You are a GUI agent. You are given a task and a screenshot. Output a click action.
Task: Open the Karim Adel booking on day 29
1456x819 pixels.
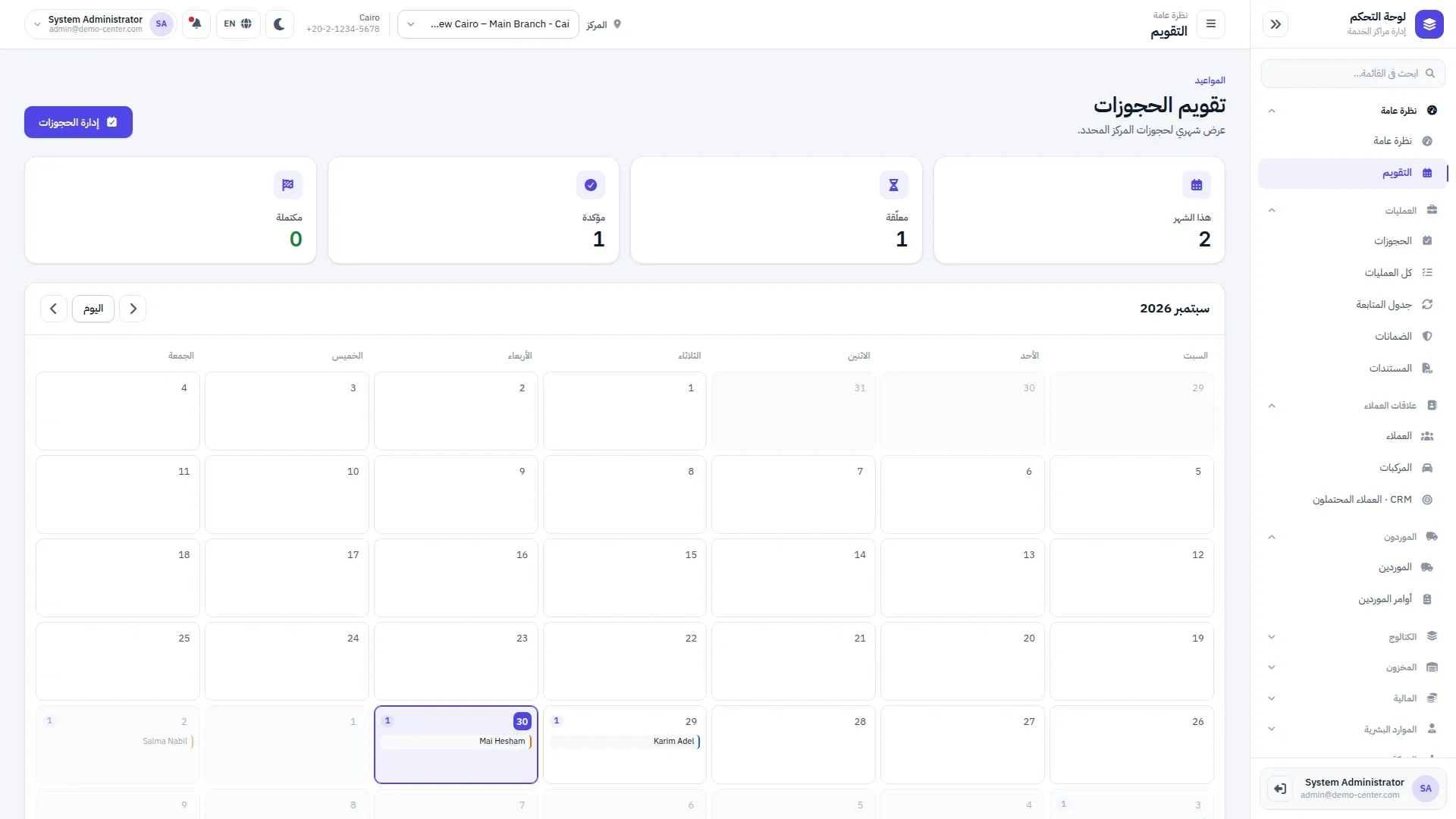624,742
